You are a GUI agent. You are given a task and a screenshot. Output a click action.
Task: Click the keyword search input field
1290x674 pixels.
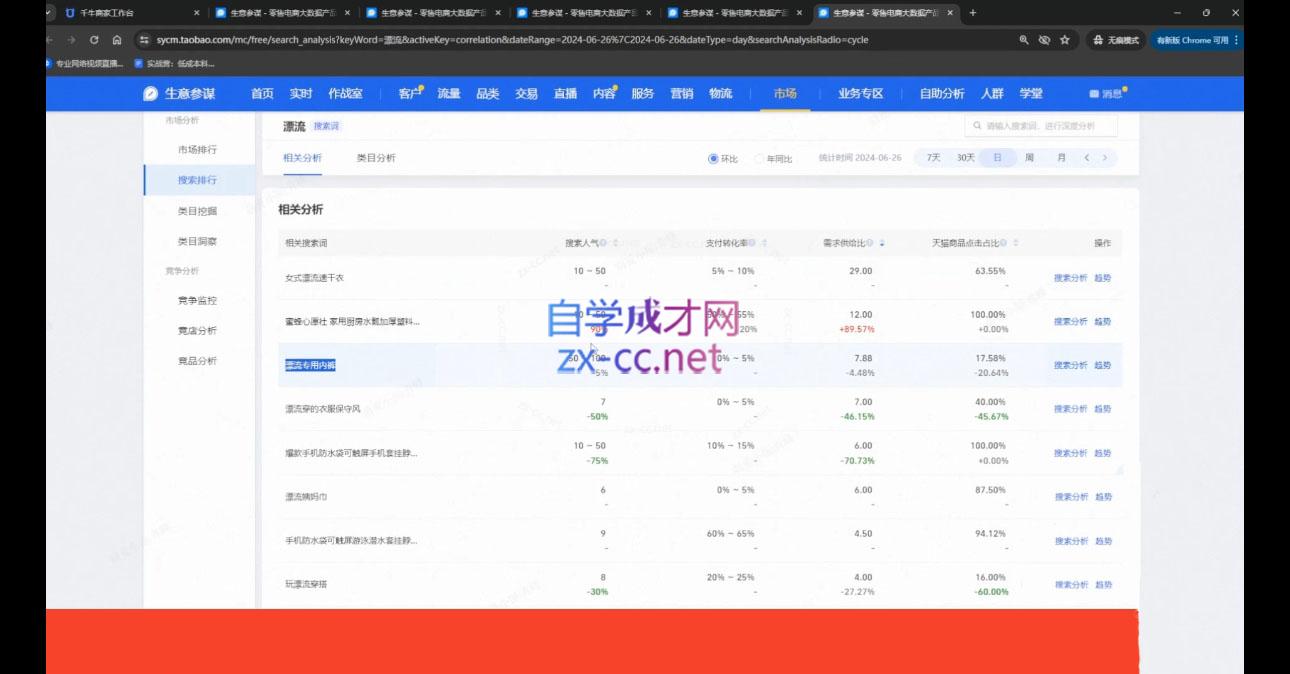tap(1041, 126)
